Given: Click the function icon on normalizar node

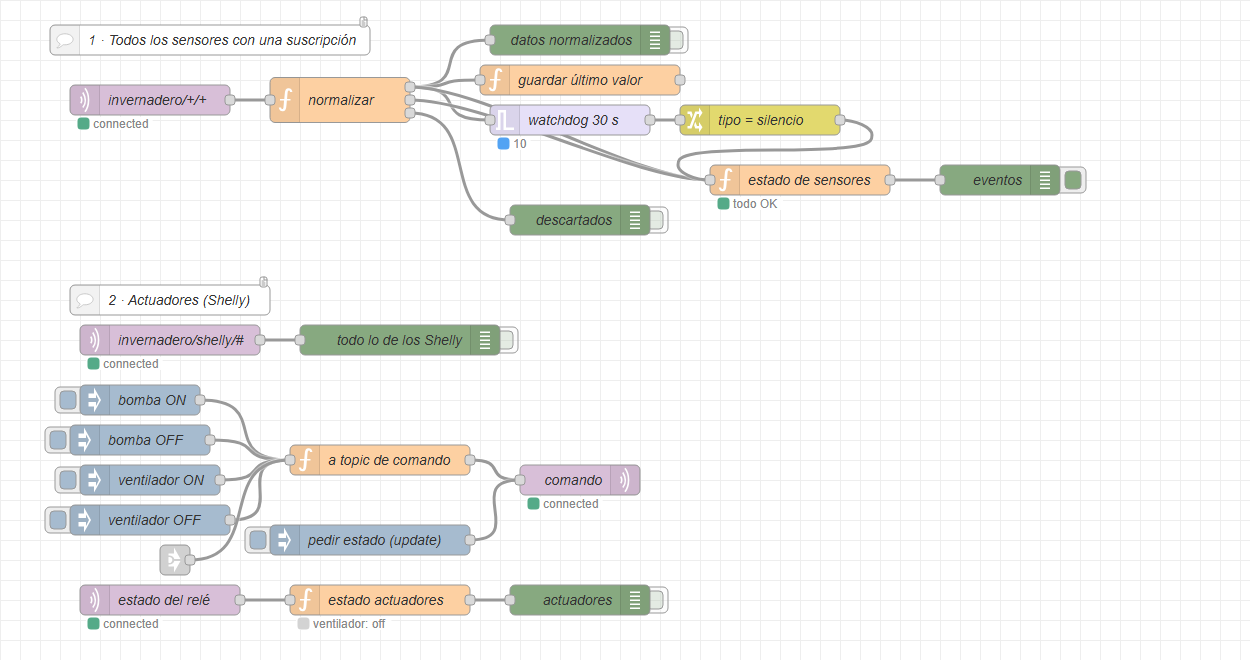Looking at the screenshot, I should coord(285,100).
